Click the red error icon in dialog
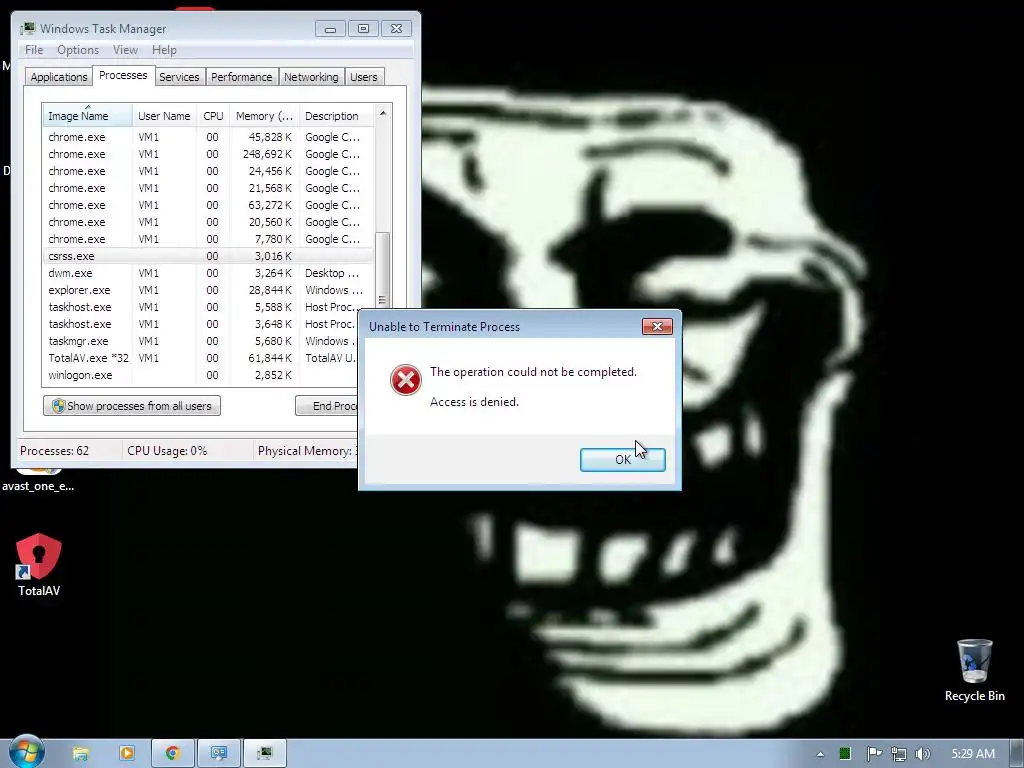Image resolution: width=1024 pixels, height=768 pixels. [x=406, y=379]
